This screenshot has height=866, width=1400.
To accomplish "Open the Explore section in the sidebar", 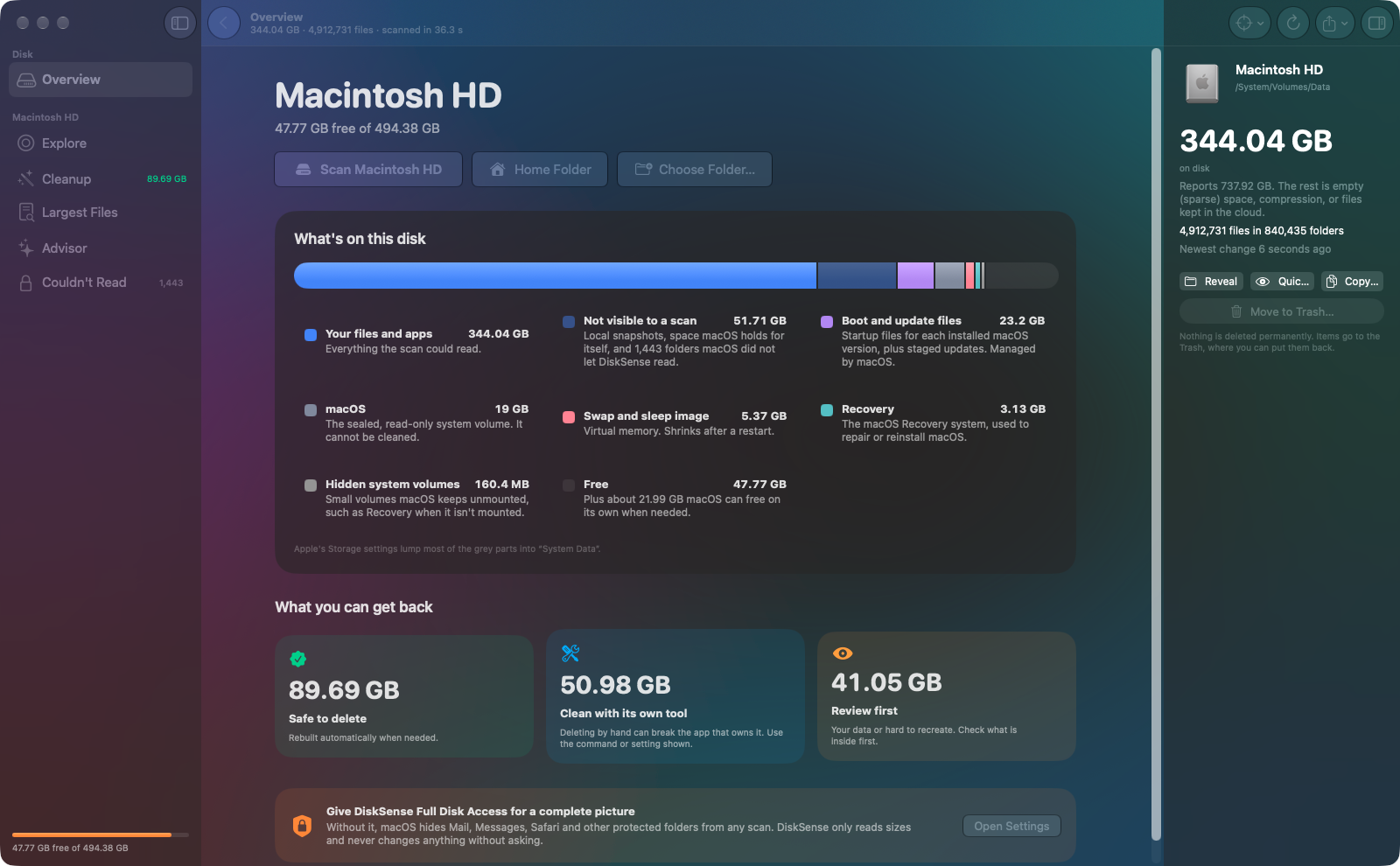I will [x=101, y=143].
